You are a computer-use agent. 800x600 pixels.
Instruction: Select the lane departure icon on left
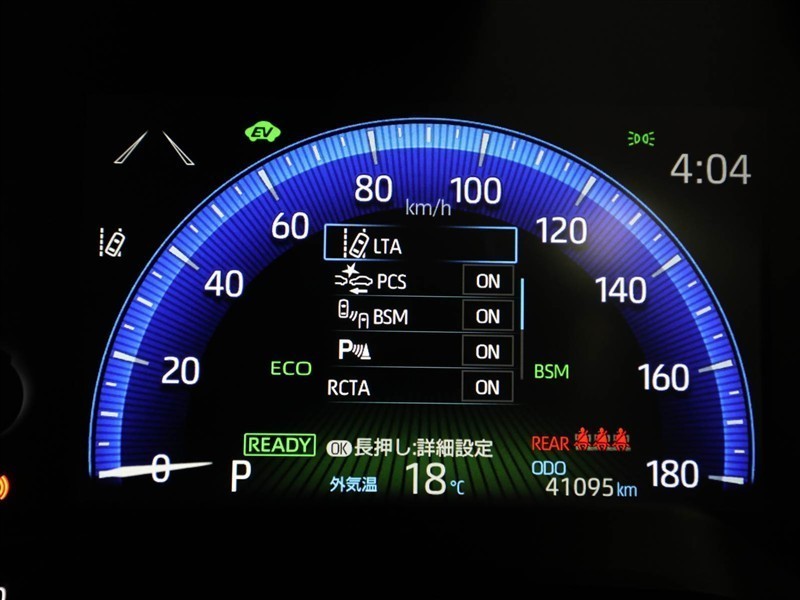114,241
